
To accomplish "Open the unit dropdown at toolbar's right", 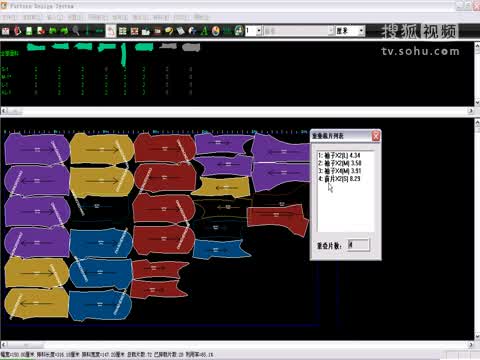I will (350, 31).
